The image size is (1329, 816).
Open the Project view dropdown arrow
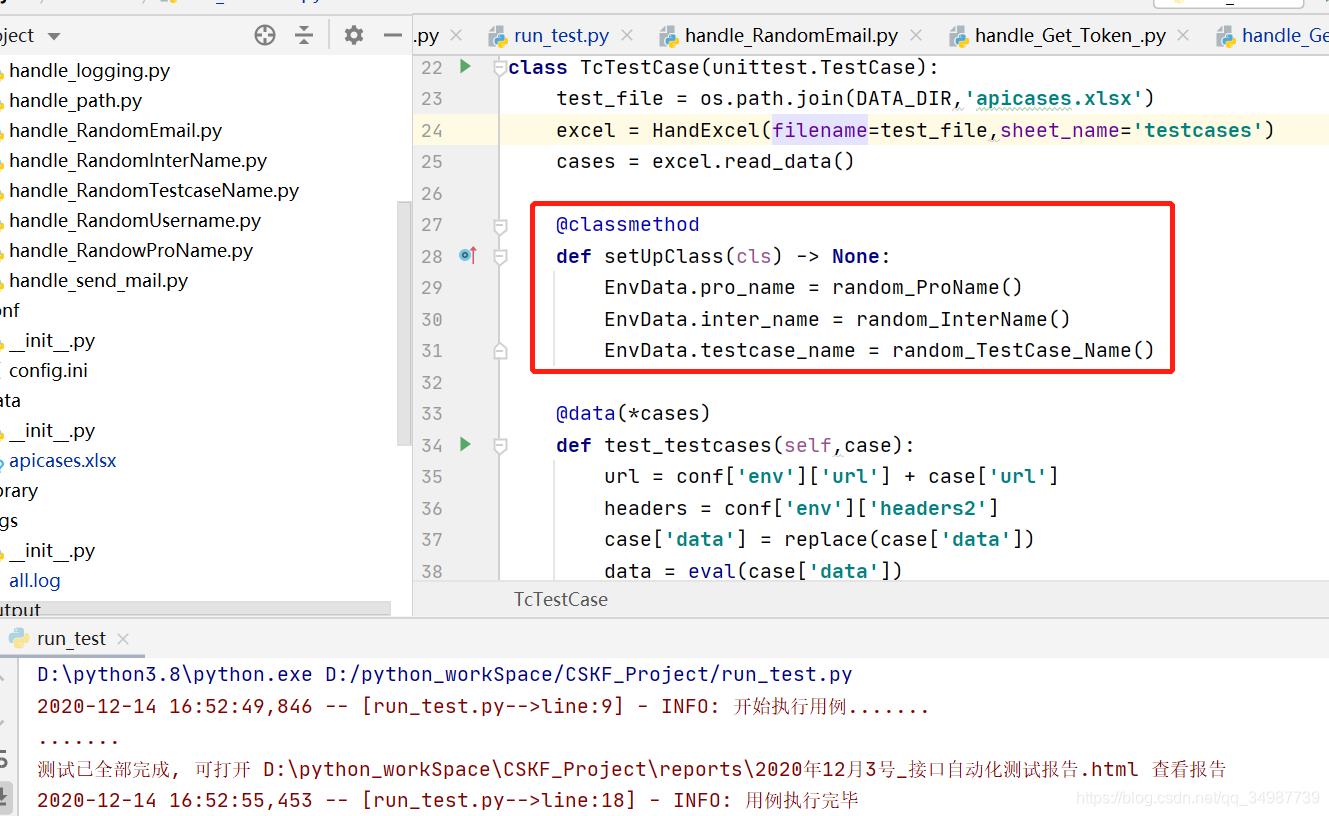click(x=54, y=36)
